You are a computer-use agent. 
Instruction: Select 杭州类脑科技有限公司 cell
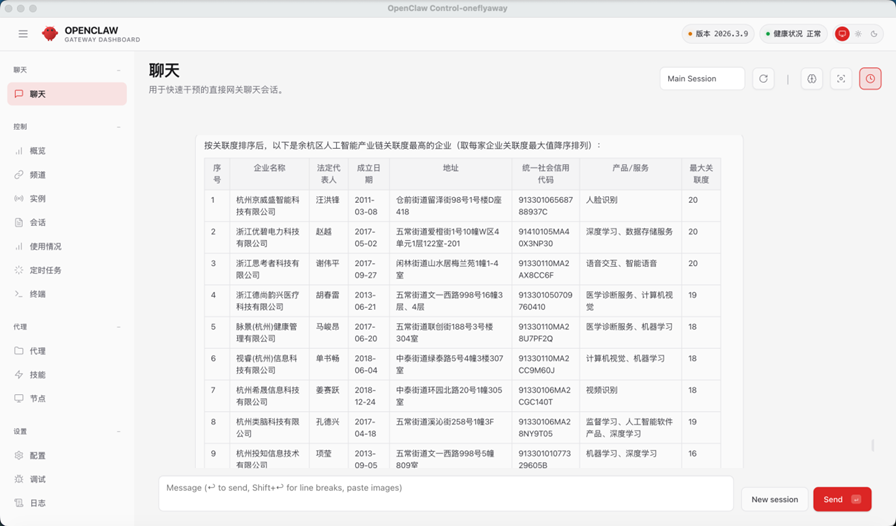coord(268,428)
